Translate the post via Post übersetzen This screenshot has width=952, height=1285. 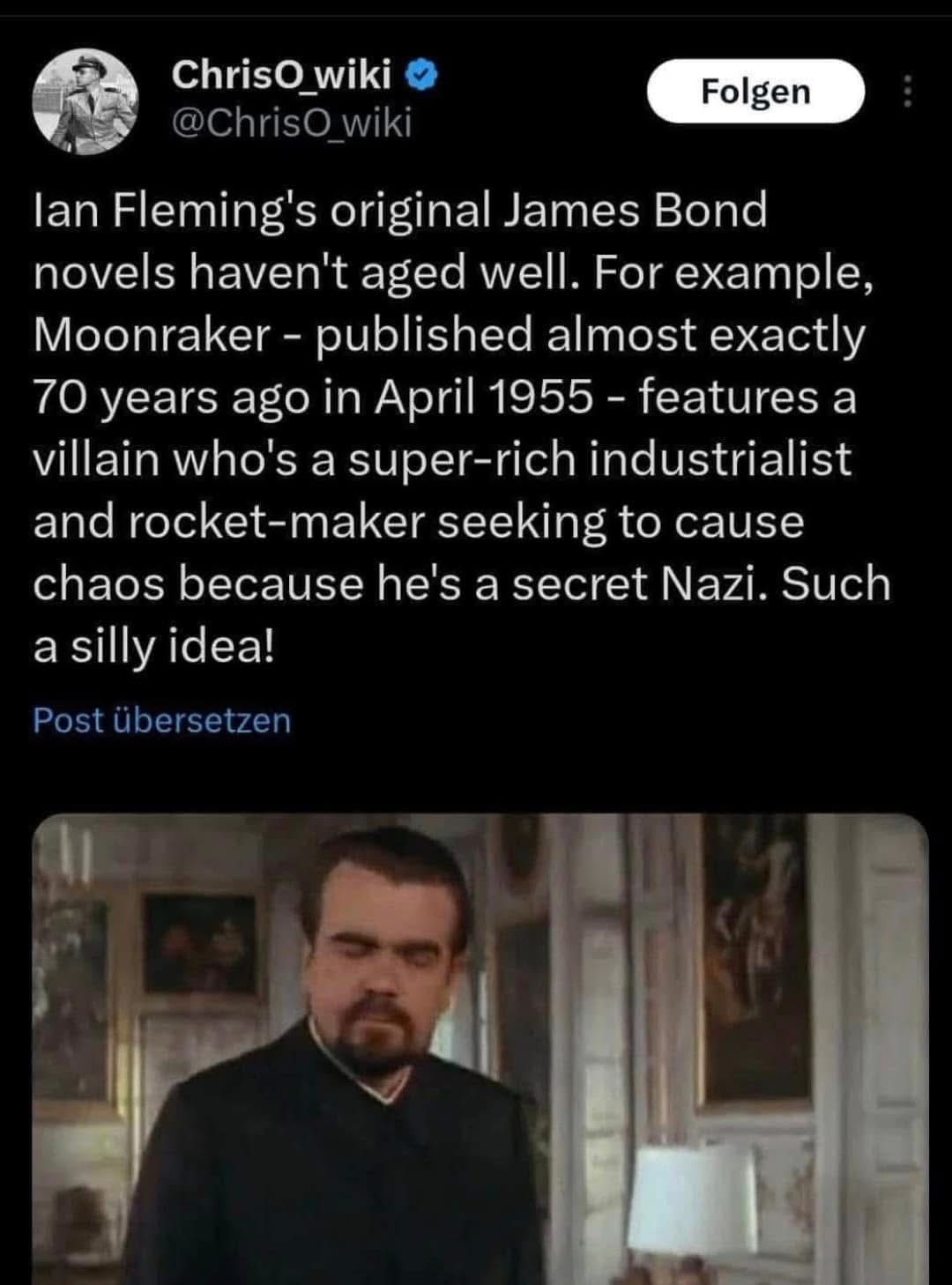pyautogui.click(x=161, y=720)
